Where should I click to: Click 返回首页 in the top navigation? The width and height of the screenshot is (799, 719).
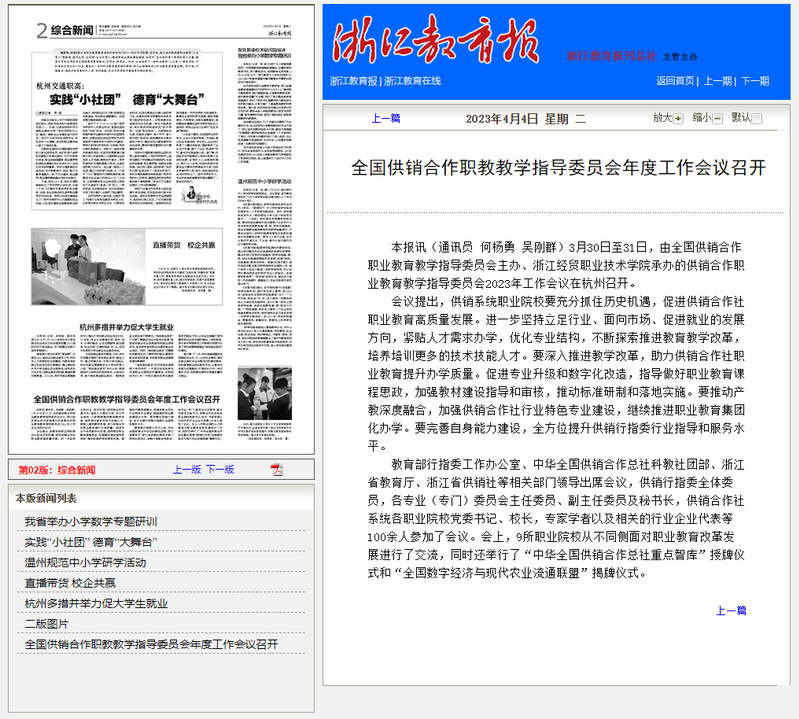675,81
